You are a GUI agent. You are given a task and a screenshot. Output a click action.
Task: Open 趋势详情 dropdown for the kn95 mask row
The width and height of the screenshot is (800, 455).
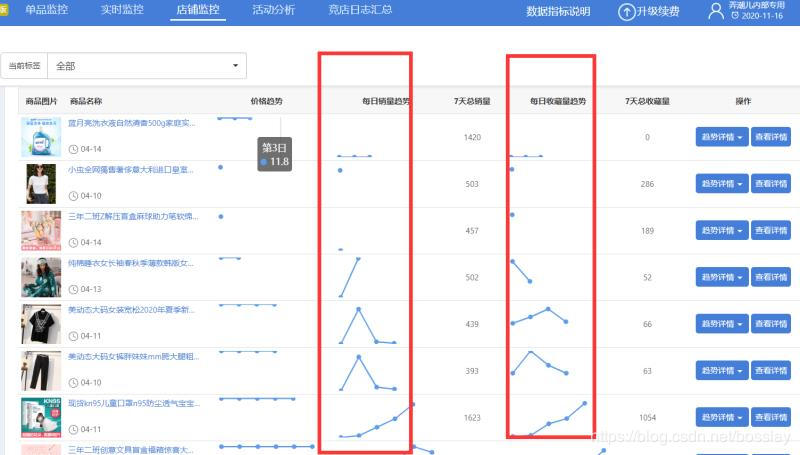tap(721, 417)
